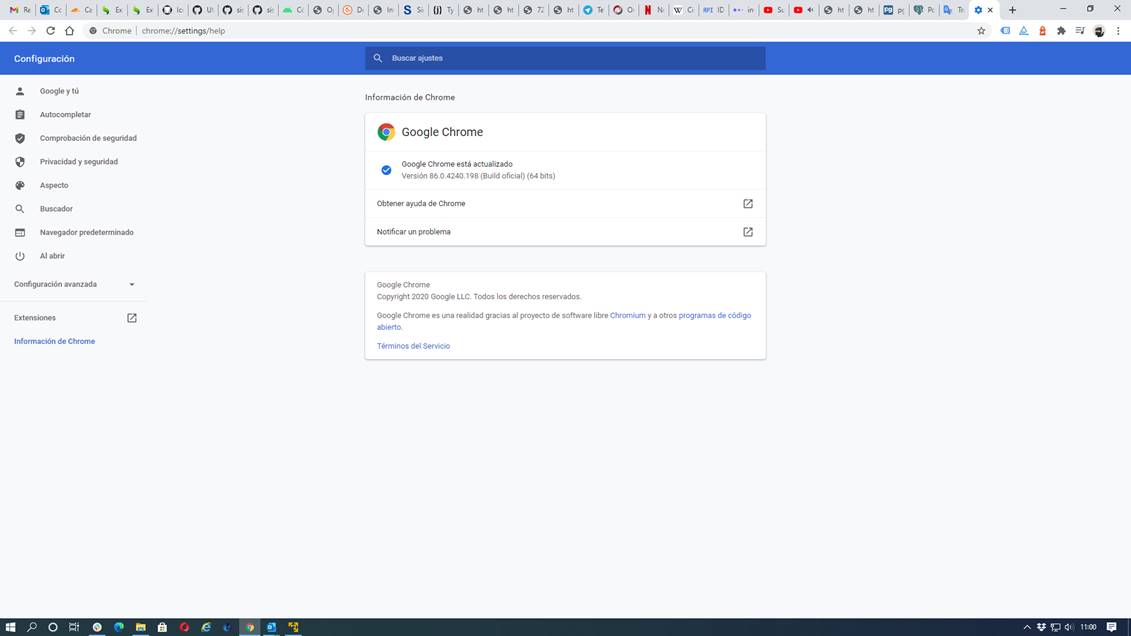Screen dimensions: 1131x636
Task: Click the Privacidad y seguridad shield icon
Action: coord(20,162)
